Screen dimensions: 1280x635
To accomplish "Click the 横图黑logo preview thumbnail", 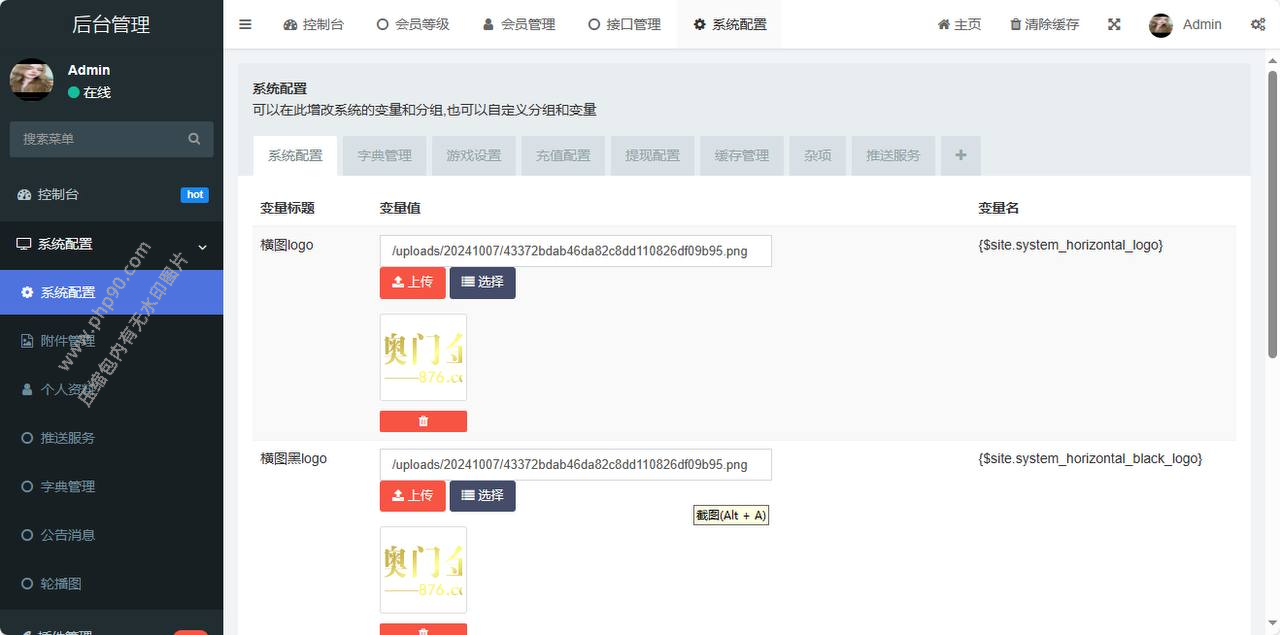I will pyautogui.click(x=423, y=569).
